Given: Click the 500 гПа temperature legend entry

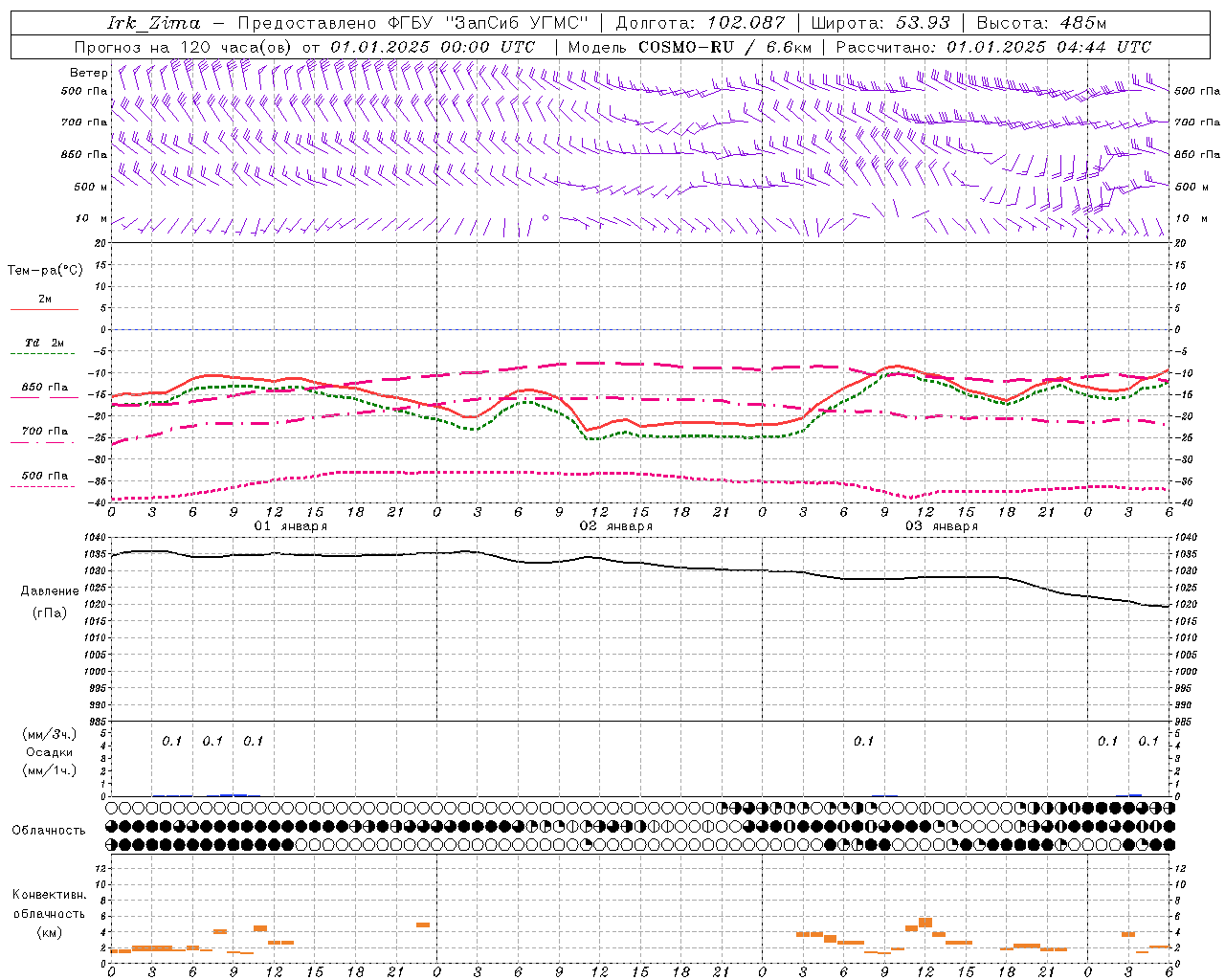Looking at the screenshot, I should [x=44, y=476].
